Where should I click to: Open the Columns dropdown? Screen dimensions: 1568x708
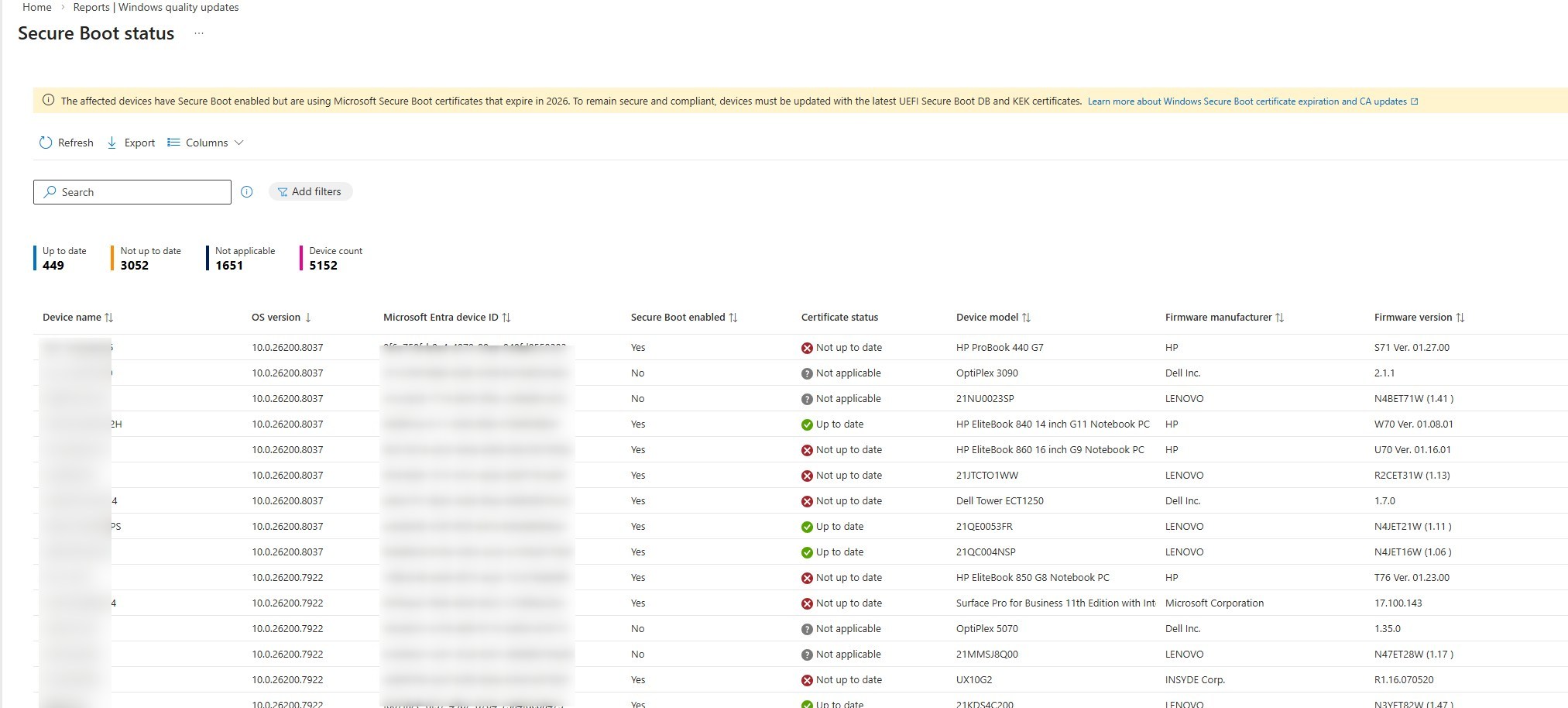tap(206, 143)
